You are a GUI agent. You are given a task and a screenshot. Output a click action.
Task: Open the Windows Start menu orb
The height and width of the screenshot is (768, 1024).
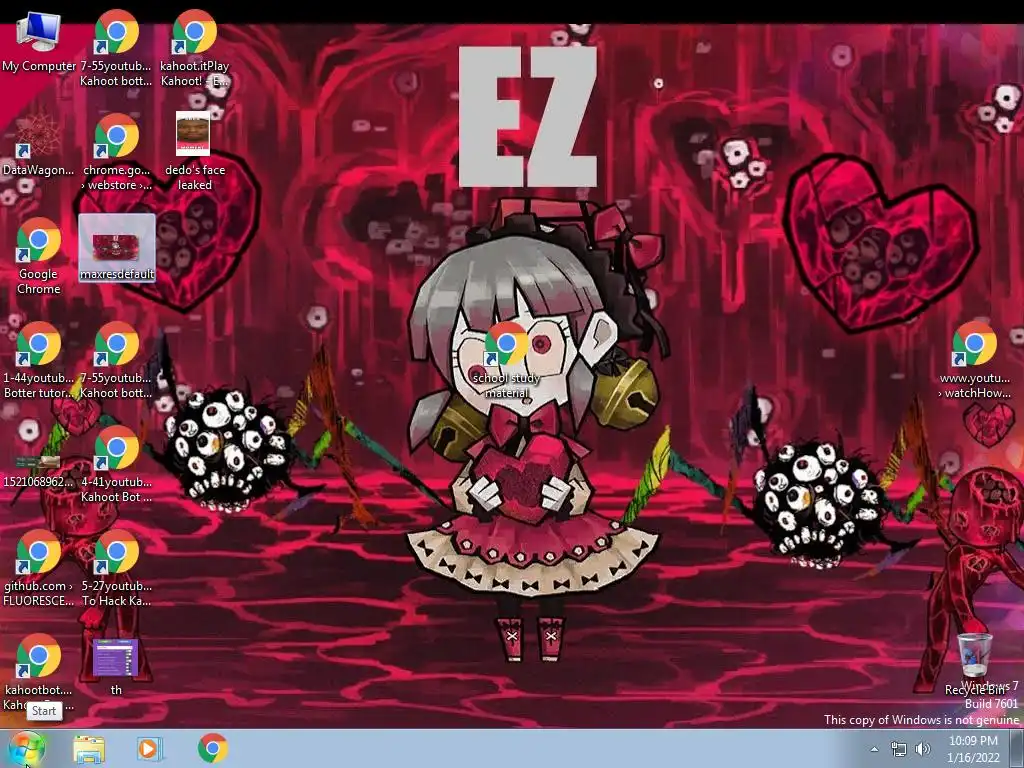point(26,748)
